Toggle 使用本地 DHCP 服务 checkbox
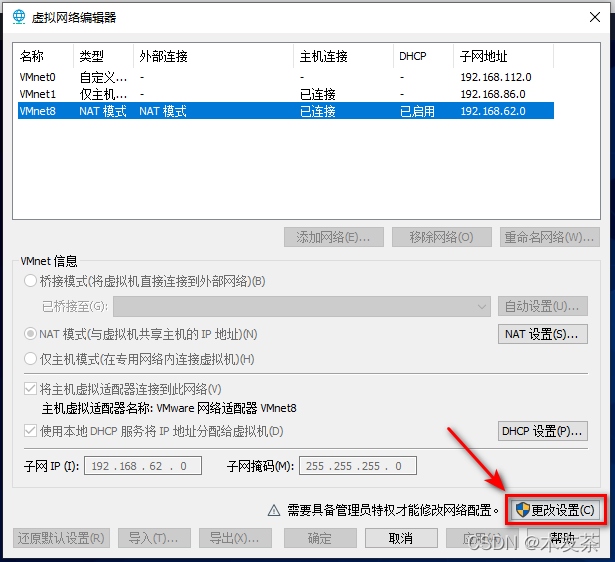Viewport: 615px width, 562px height. coord(30,431)
